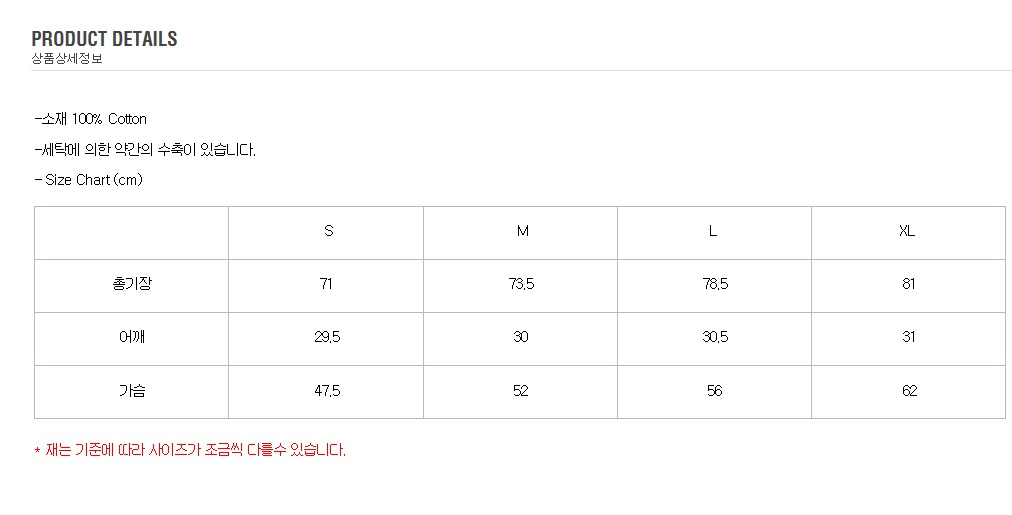Click the 어깨 value 31 for size XL
This screenshot has height=515, width=1012.
908,337
